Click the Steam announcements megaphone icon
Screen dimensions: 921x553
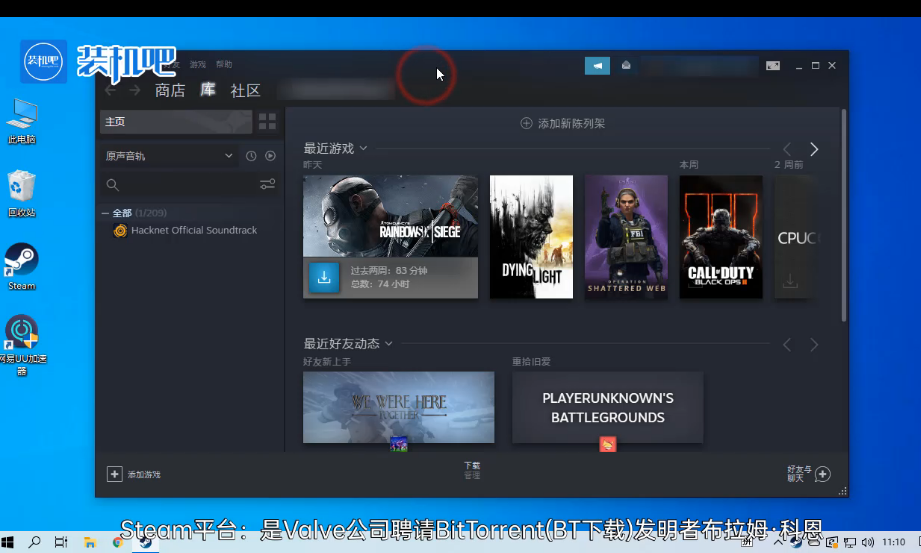pos(597,66)
